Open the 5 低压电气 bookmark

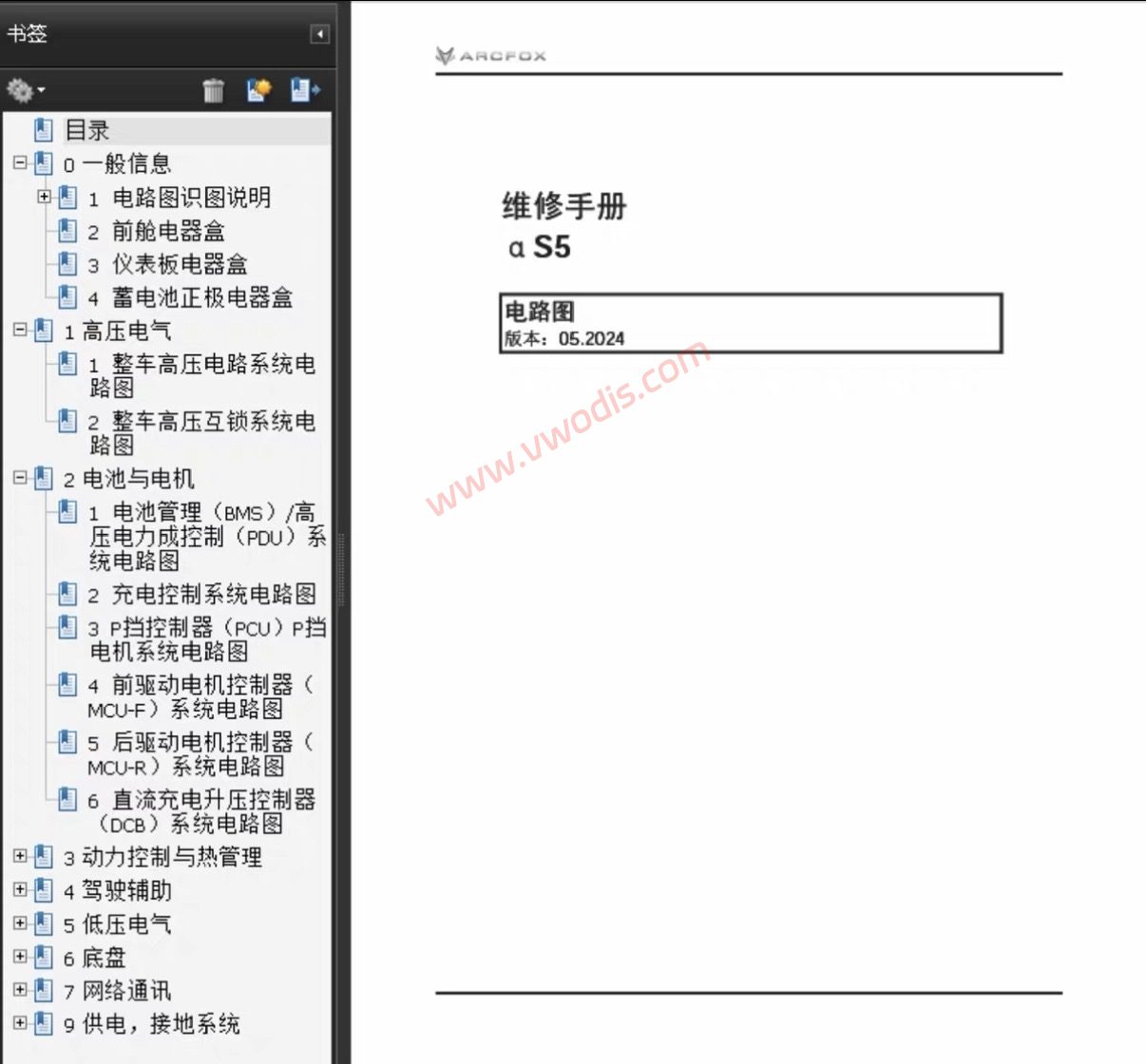click(x=117, y=923)
